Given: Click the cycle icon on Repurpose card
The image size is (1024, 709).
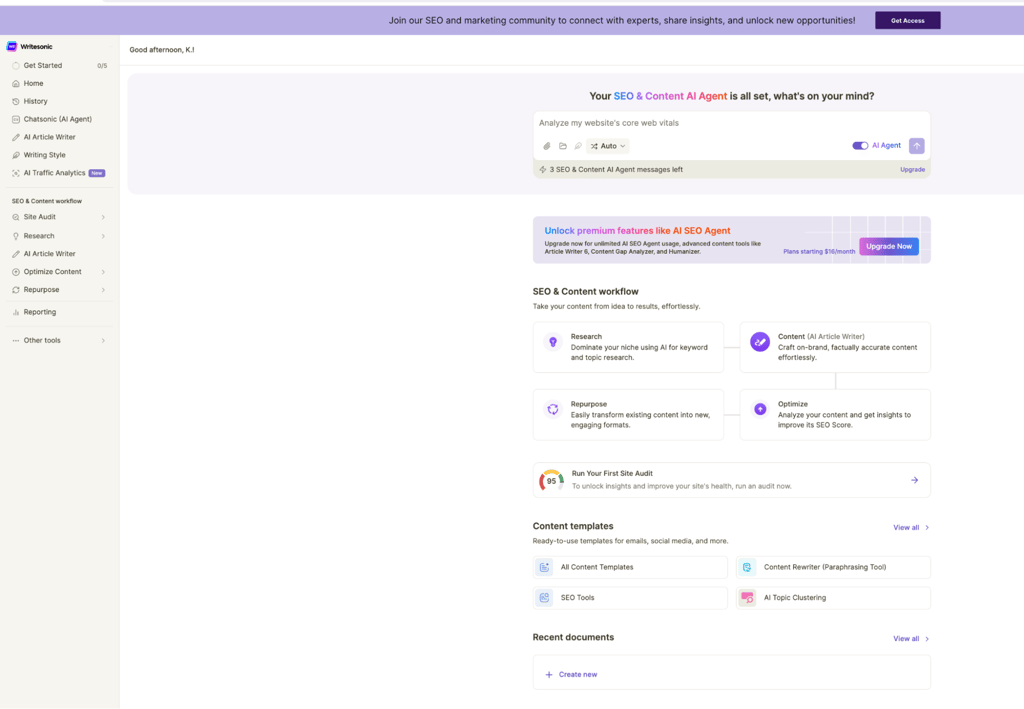Looking at the screenshot, I should (553, 409).
